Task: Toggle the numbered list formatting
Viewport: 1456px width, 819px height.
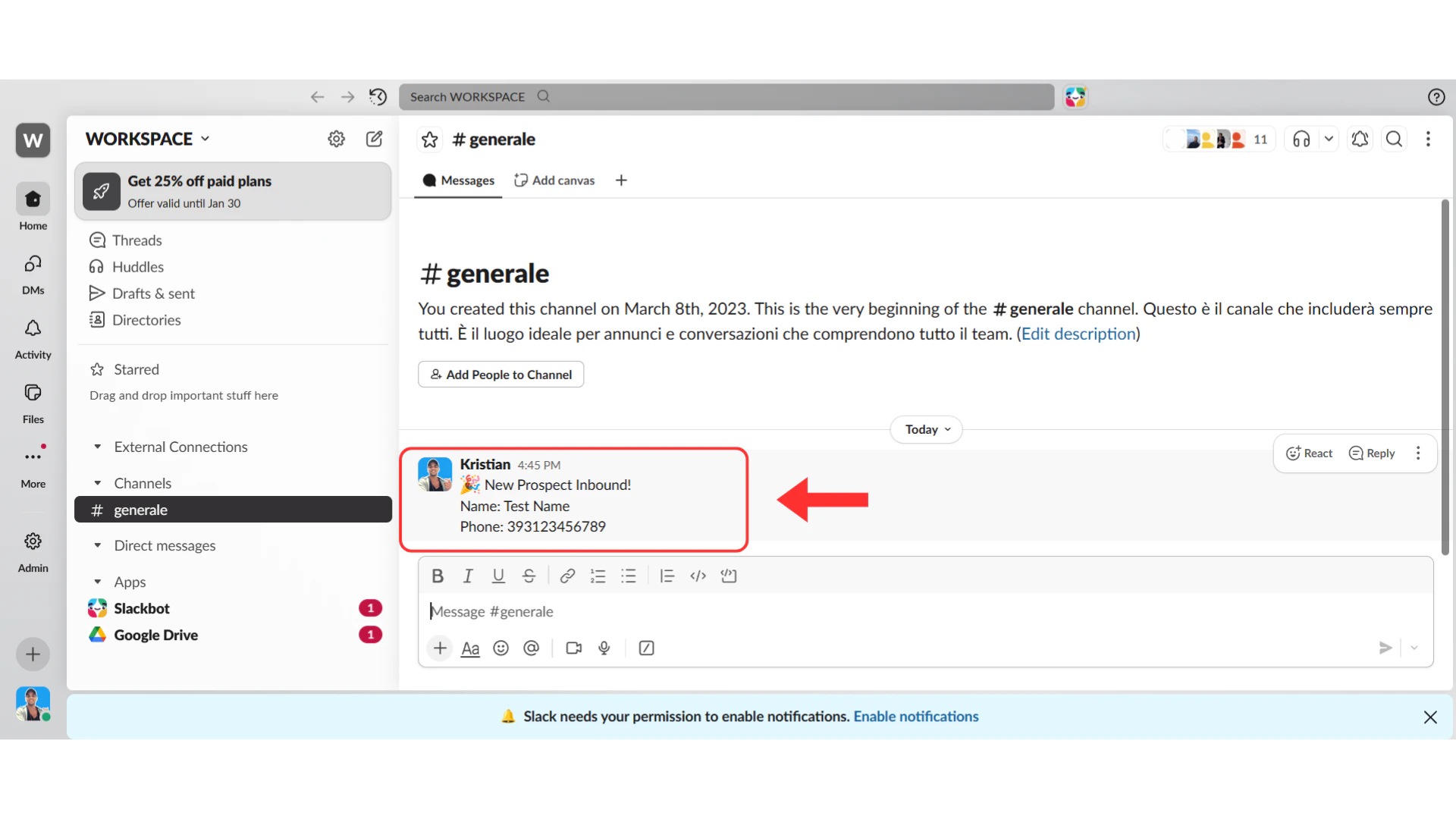Action: coord(598,576)
